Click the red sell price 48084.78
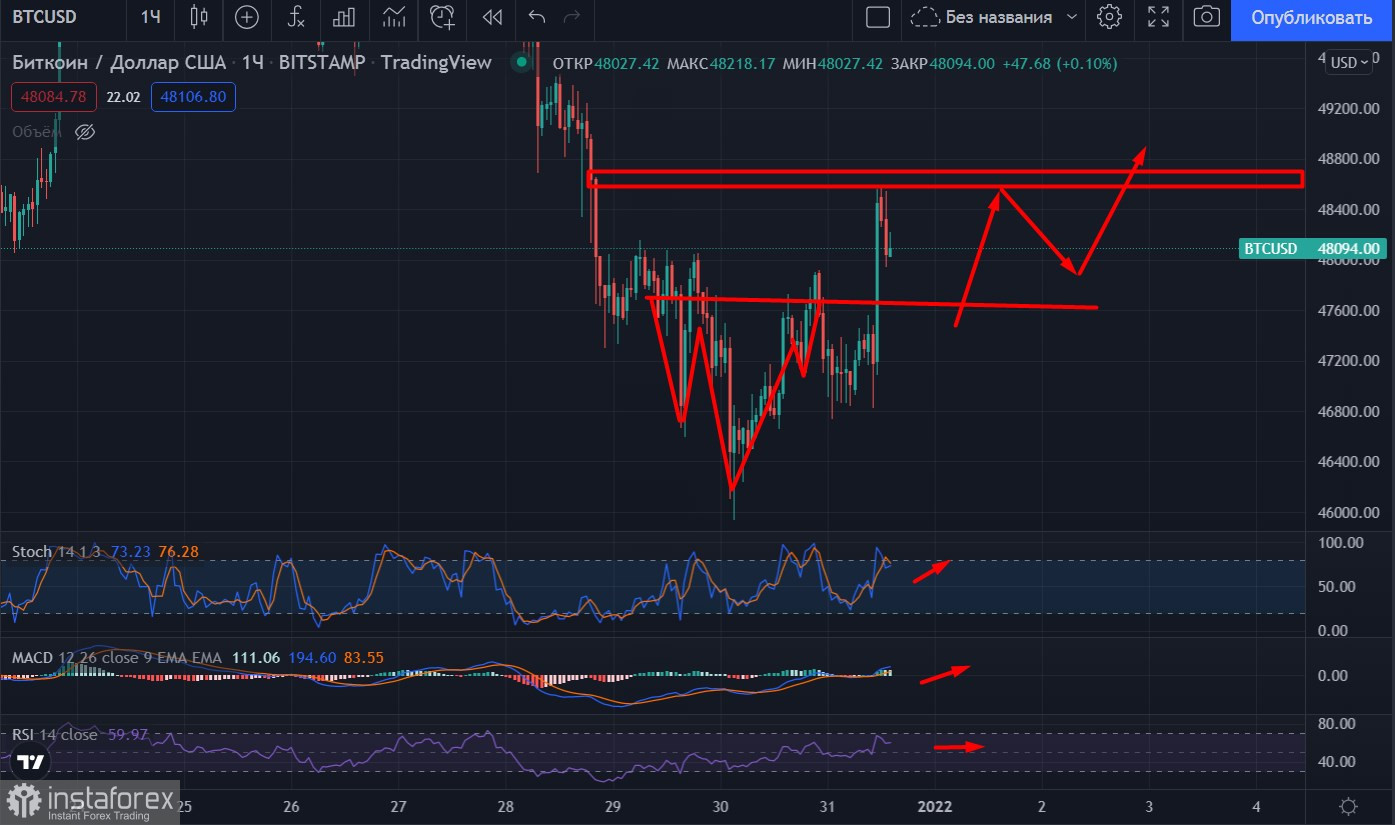The width and height of the screenshot is (1395, 825). pyautogui.click(x=53, y=97)
